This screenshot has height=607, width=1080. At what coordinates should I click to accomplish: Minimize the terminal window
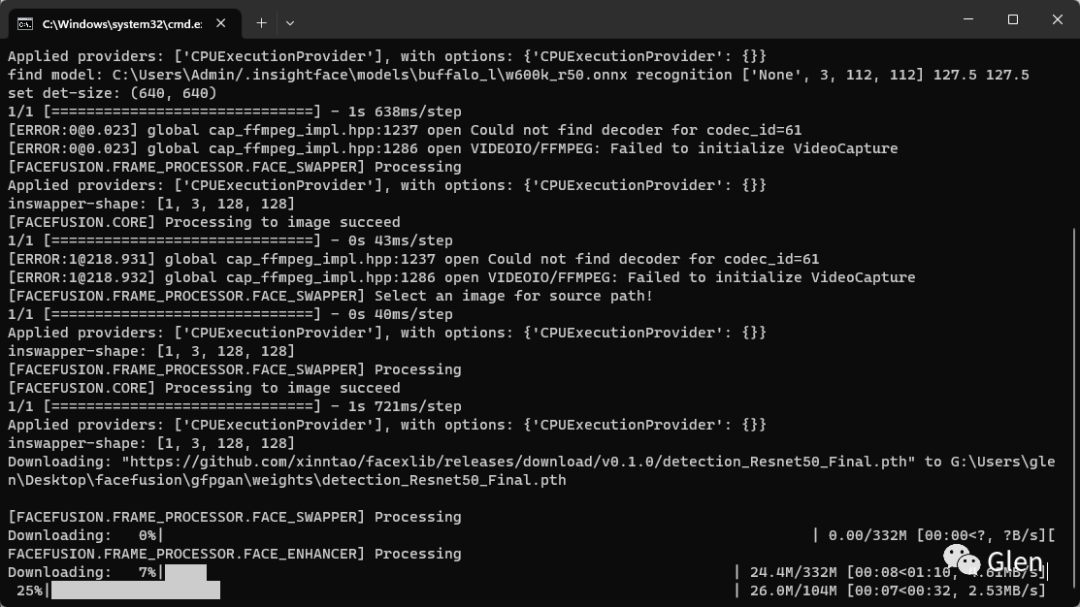(968, 19)
